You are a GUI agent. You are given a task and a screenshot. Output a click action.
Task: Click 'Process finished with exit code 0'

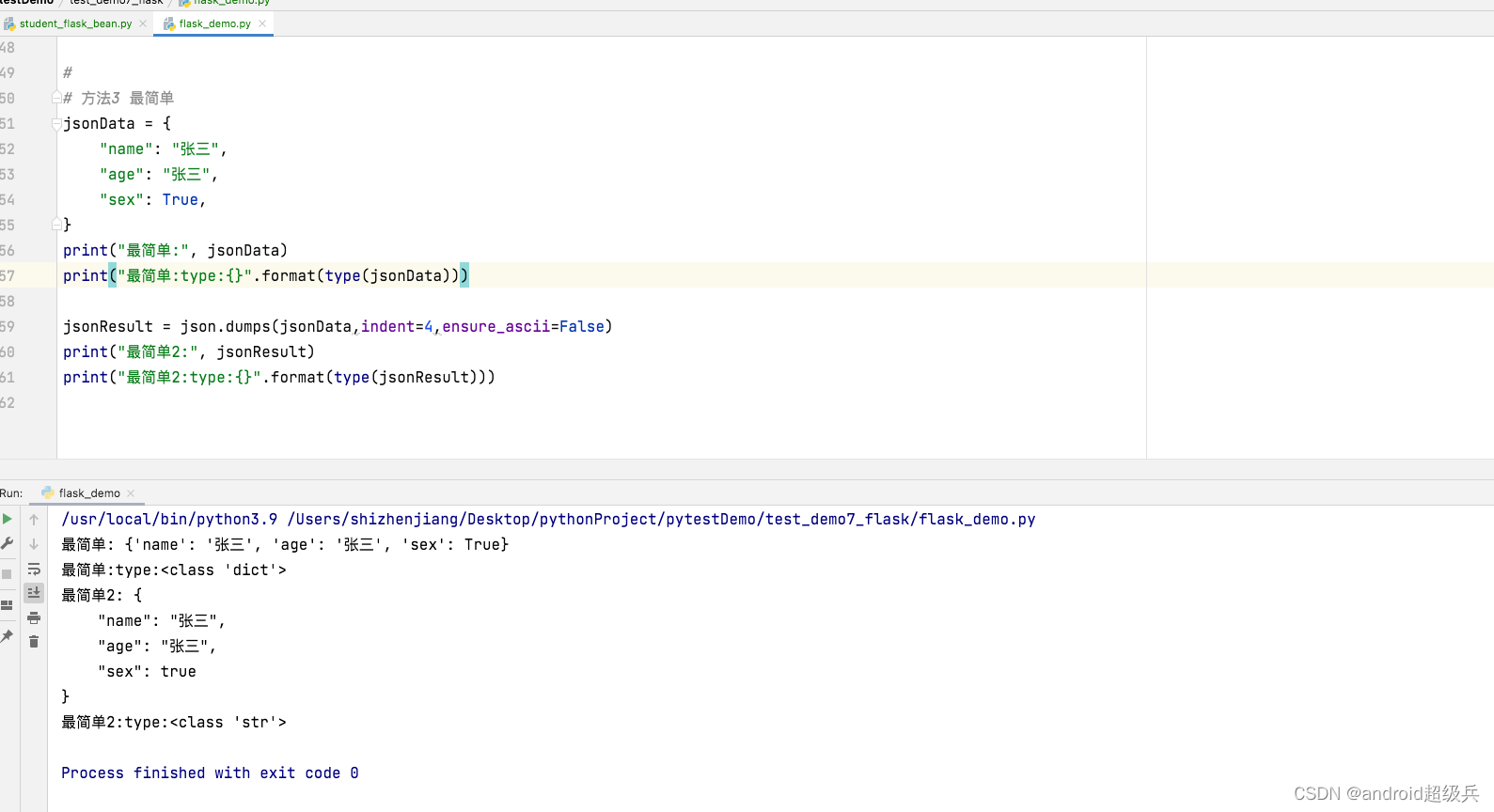tap(210, 773)
